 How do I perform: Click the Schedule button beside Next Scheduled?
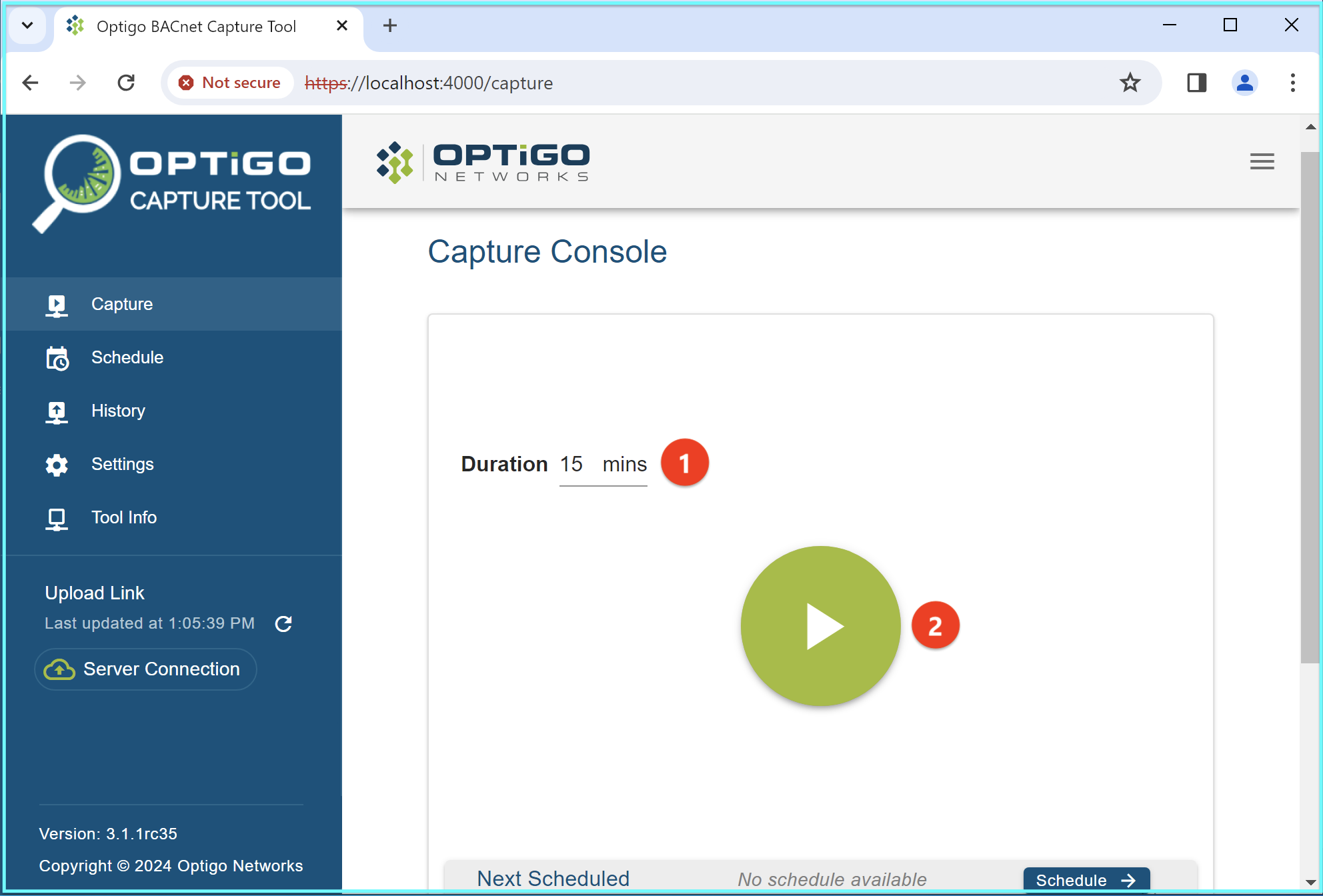click(1086, 879)
